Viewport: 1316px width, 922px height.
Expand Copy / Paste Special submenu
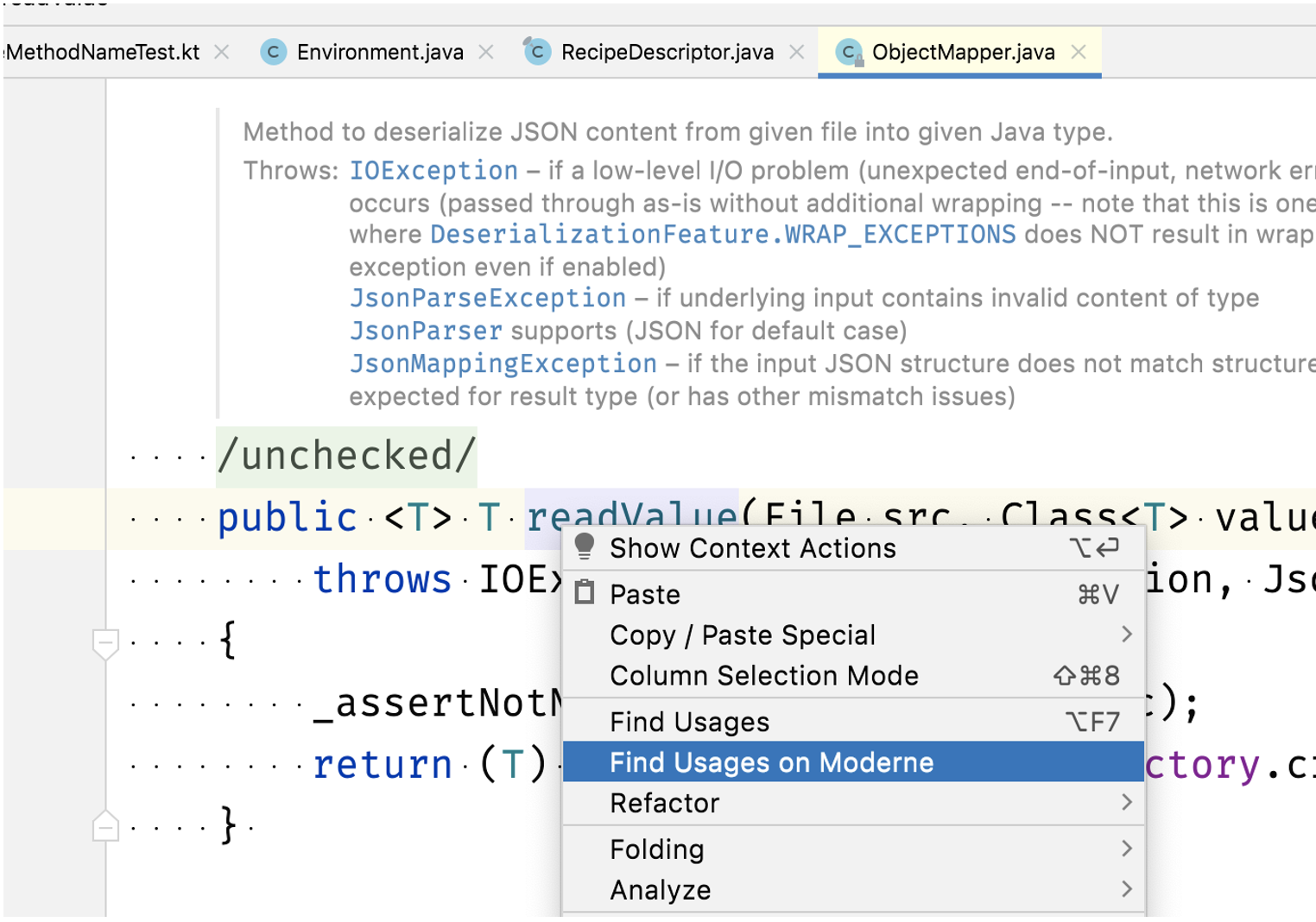853,635
